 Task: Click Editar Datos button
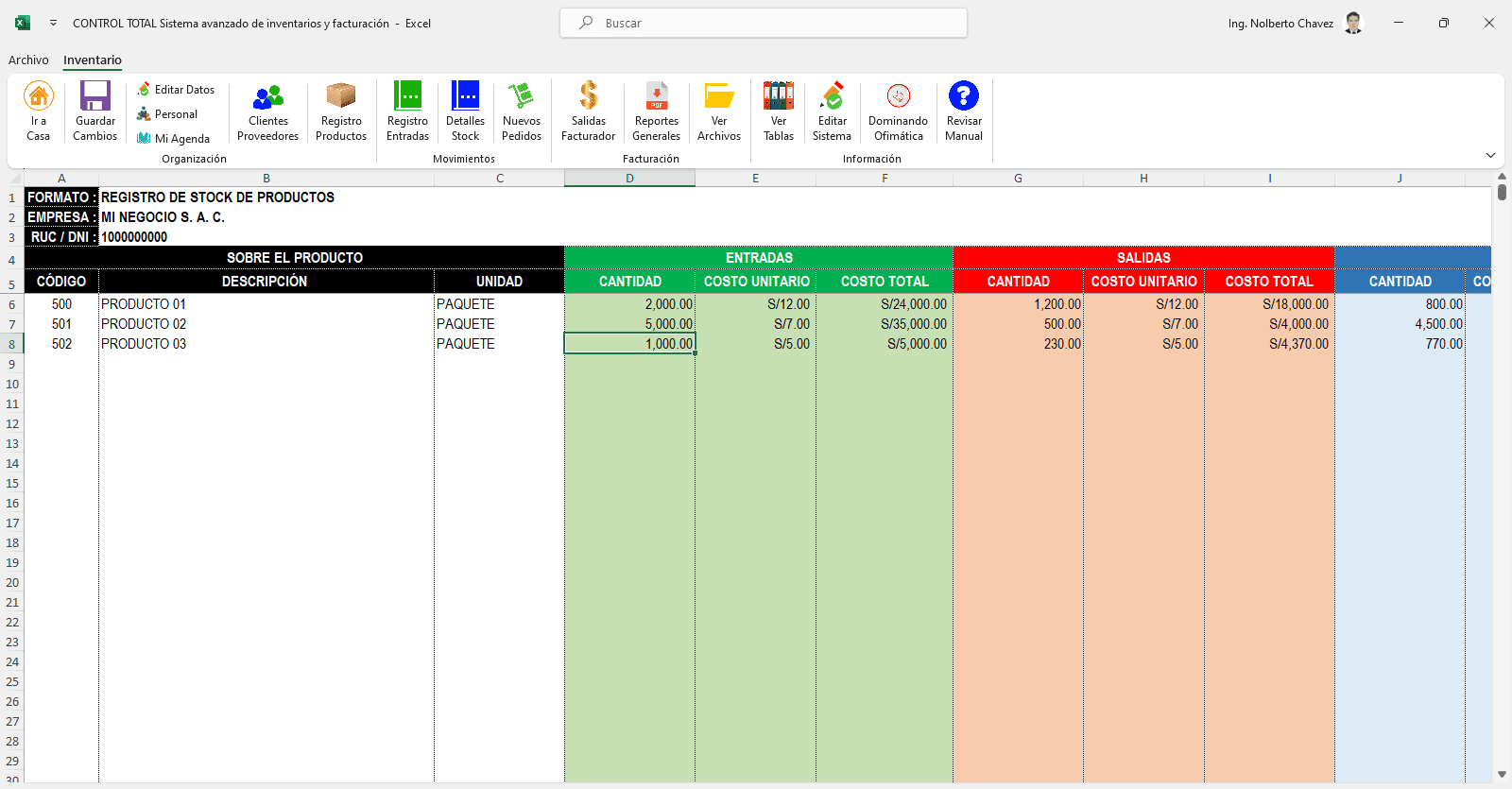pos(176,90)
